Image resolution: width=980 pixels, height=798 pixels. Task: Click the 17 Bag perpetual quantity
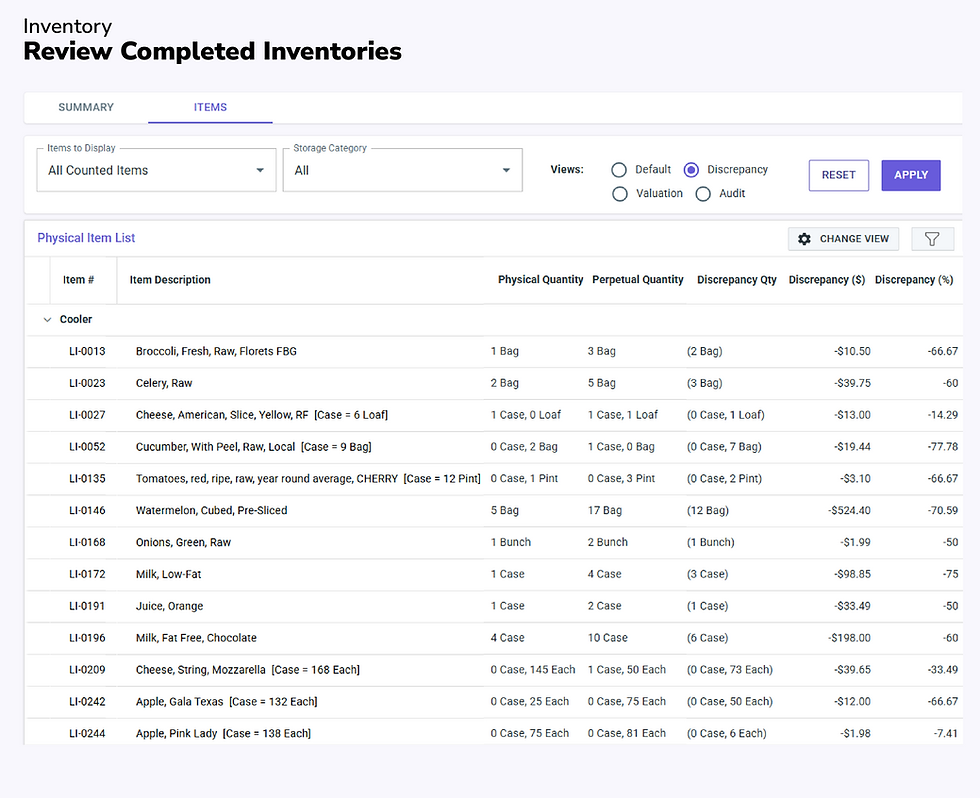click(604, 511)
